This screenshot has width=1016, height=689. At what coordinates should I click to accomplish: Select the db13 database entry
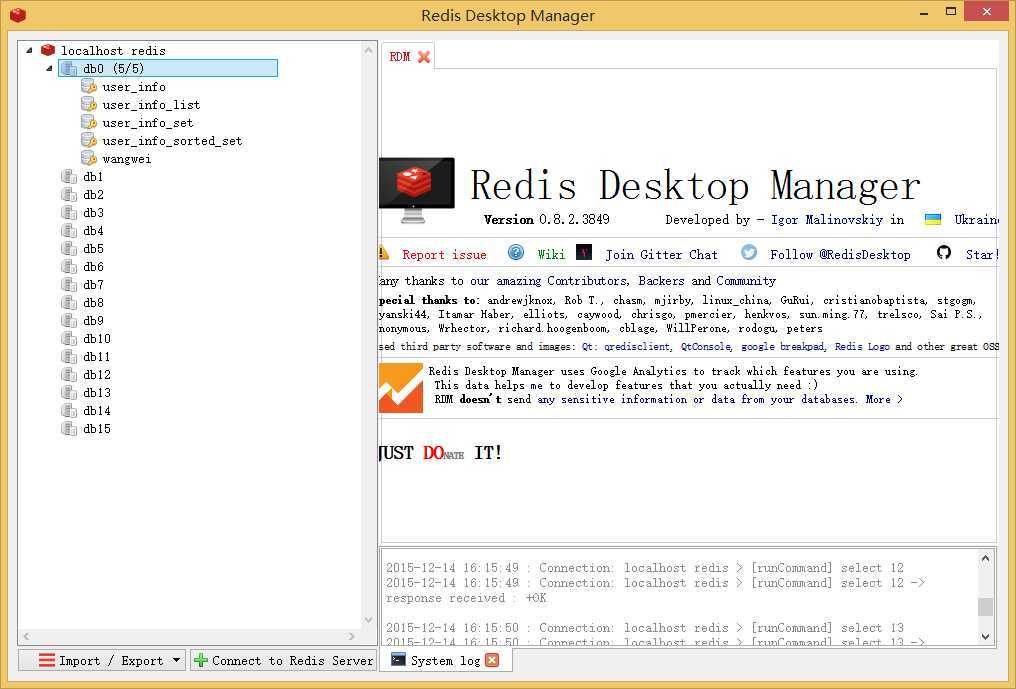coord(97,393)
